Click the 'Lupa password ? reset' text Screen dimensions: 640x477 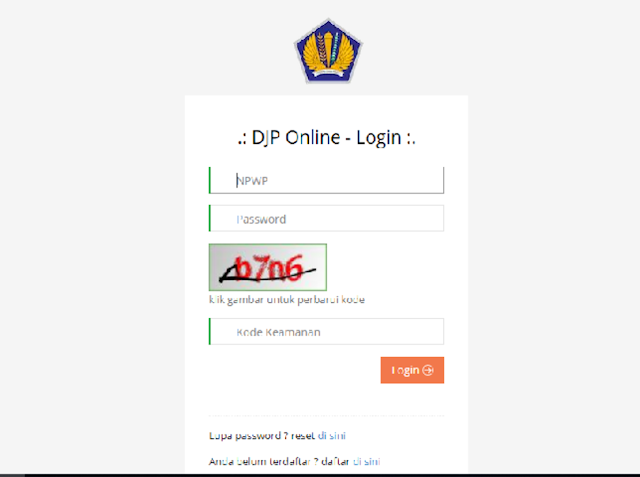coord(262,435)
